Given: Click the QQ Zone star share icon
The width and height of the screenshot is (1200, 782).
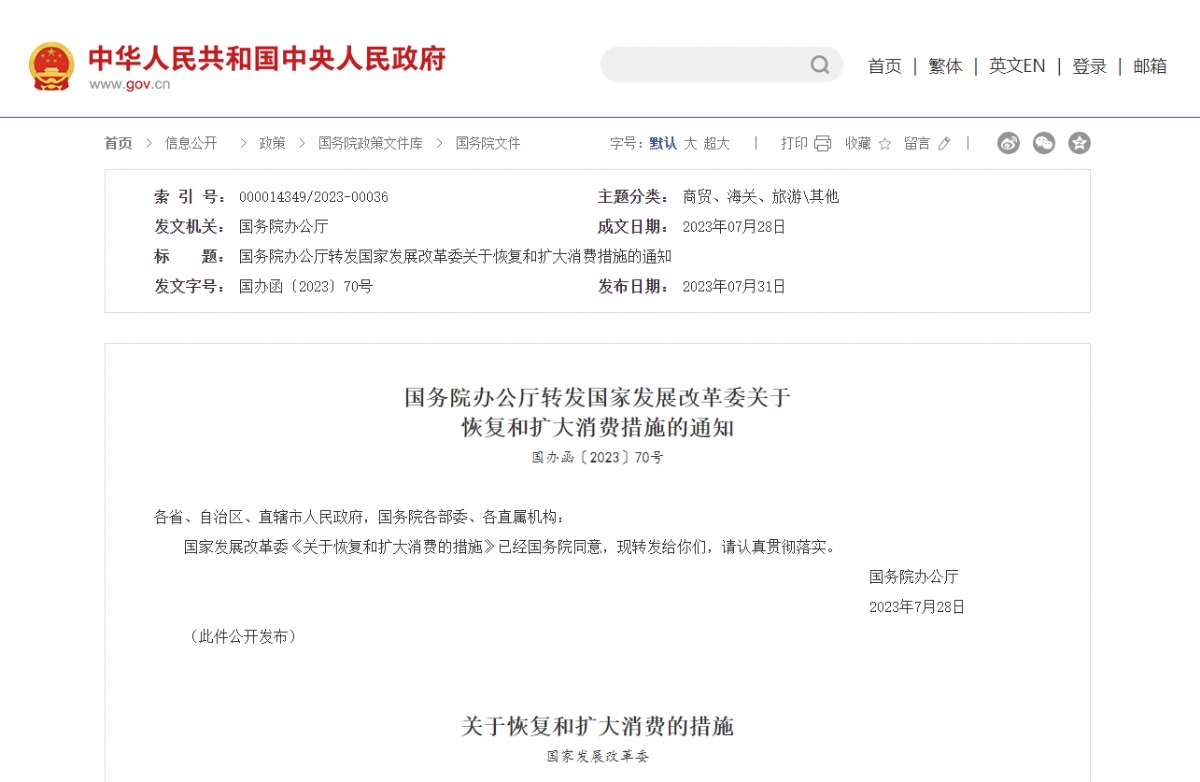Looking at the screenshot, I should tap(1079, 143).
